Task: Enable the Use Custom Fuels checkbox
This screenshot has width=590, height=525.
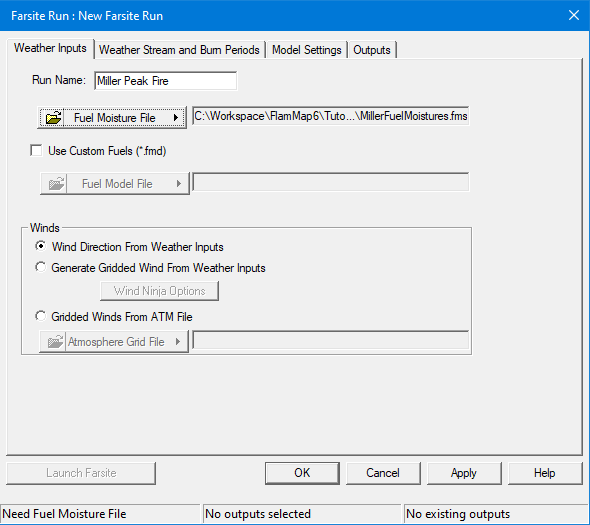Action: (x=36, y=151)
